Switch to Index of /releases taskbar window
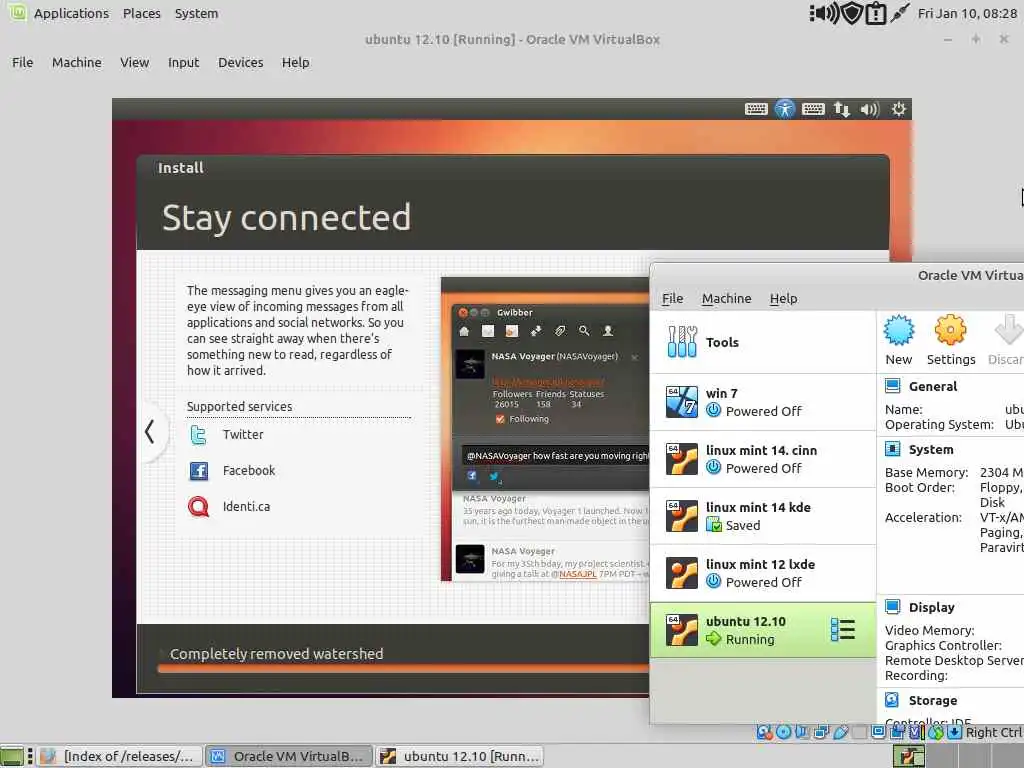The height and width of the screenshot is (768, 1024). point(120,756)
